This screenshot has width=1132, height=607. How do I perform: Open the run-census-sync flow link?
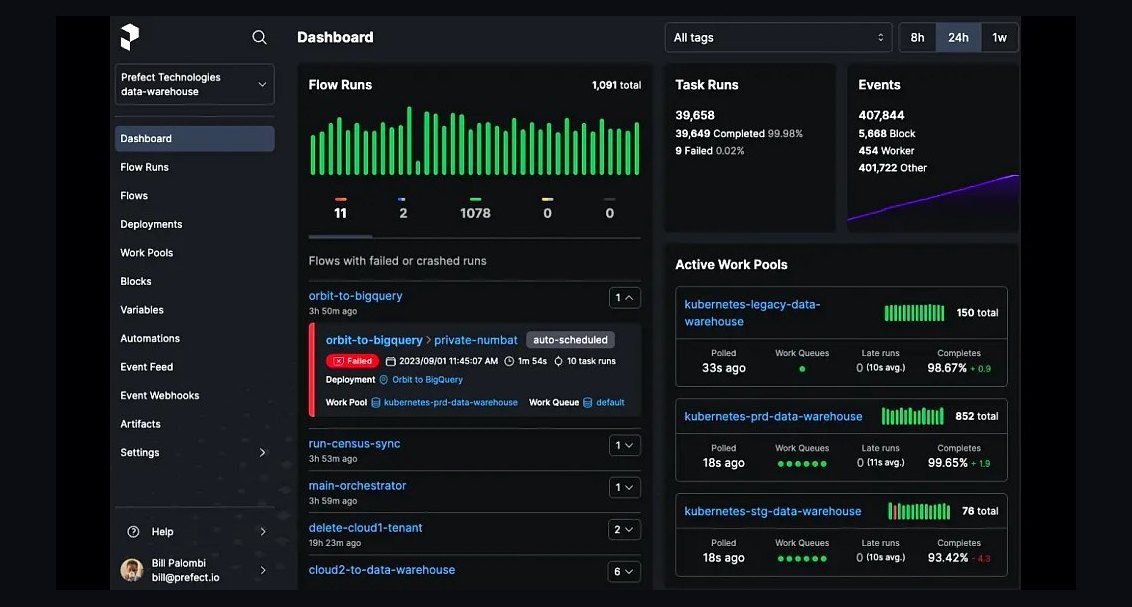tap(354, 444)
